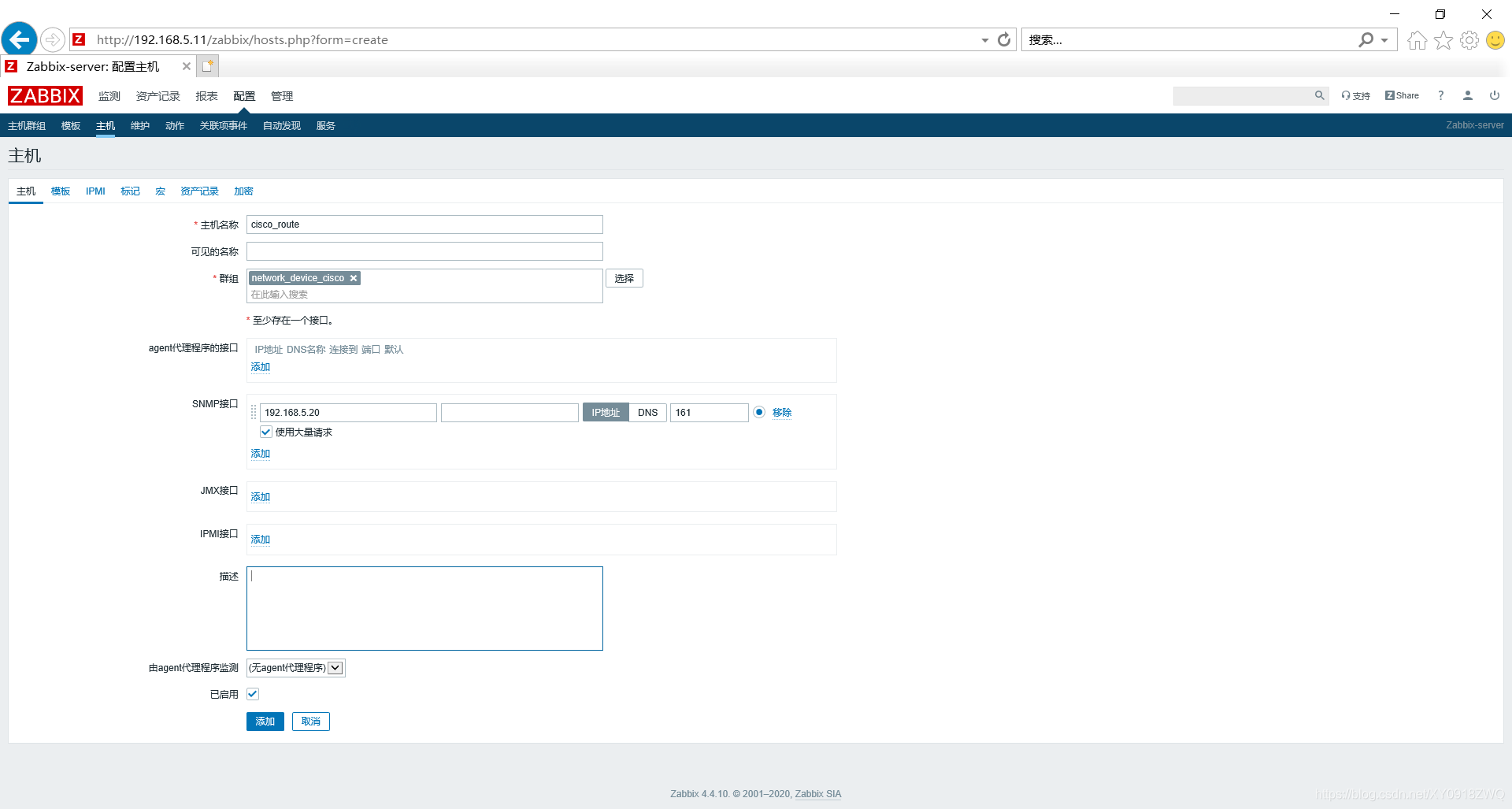The image size is (1512, 809).
Task: Toggle the 已启用 checkbox
Action: coord(253,694)
